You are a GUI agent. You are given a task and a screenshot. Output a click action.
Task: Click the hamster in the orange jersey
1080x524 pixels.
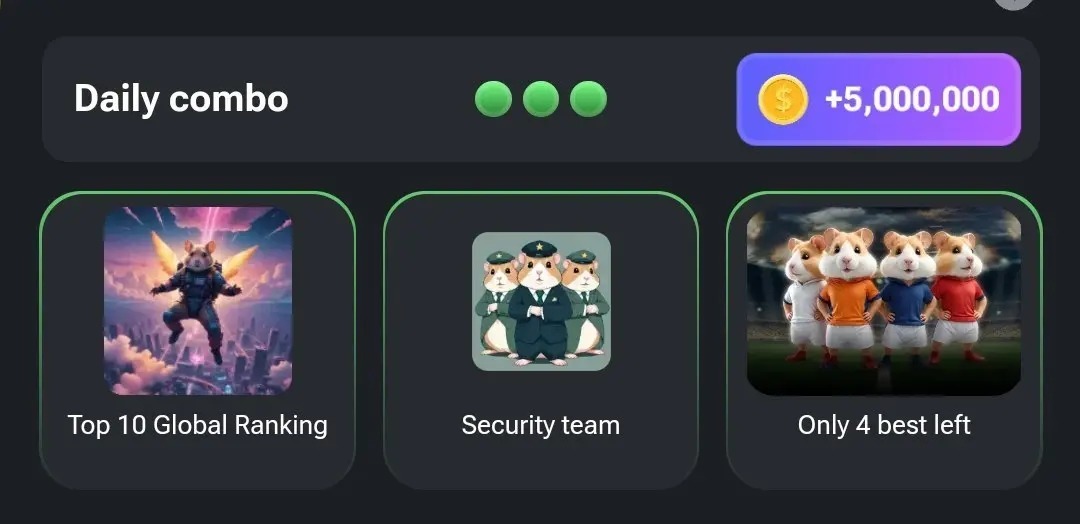point(849,294)
